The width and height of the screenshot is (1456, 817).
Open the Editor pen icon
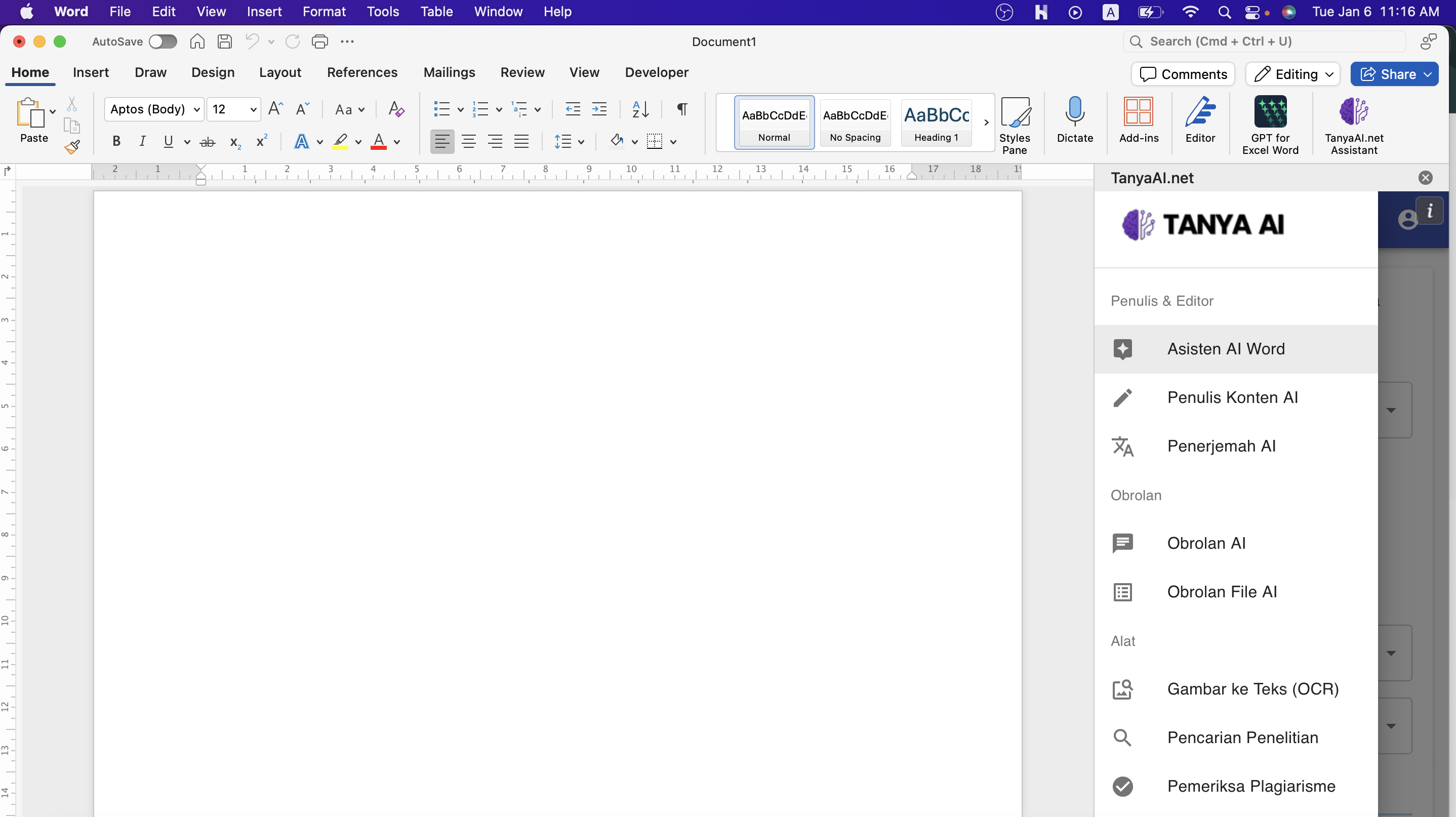click(1199, 112)
